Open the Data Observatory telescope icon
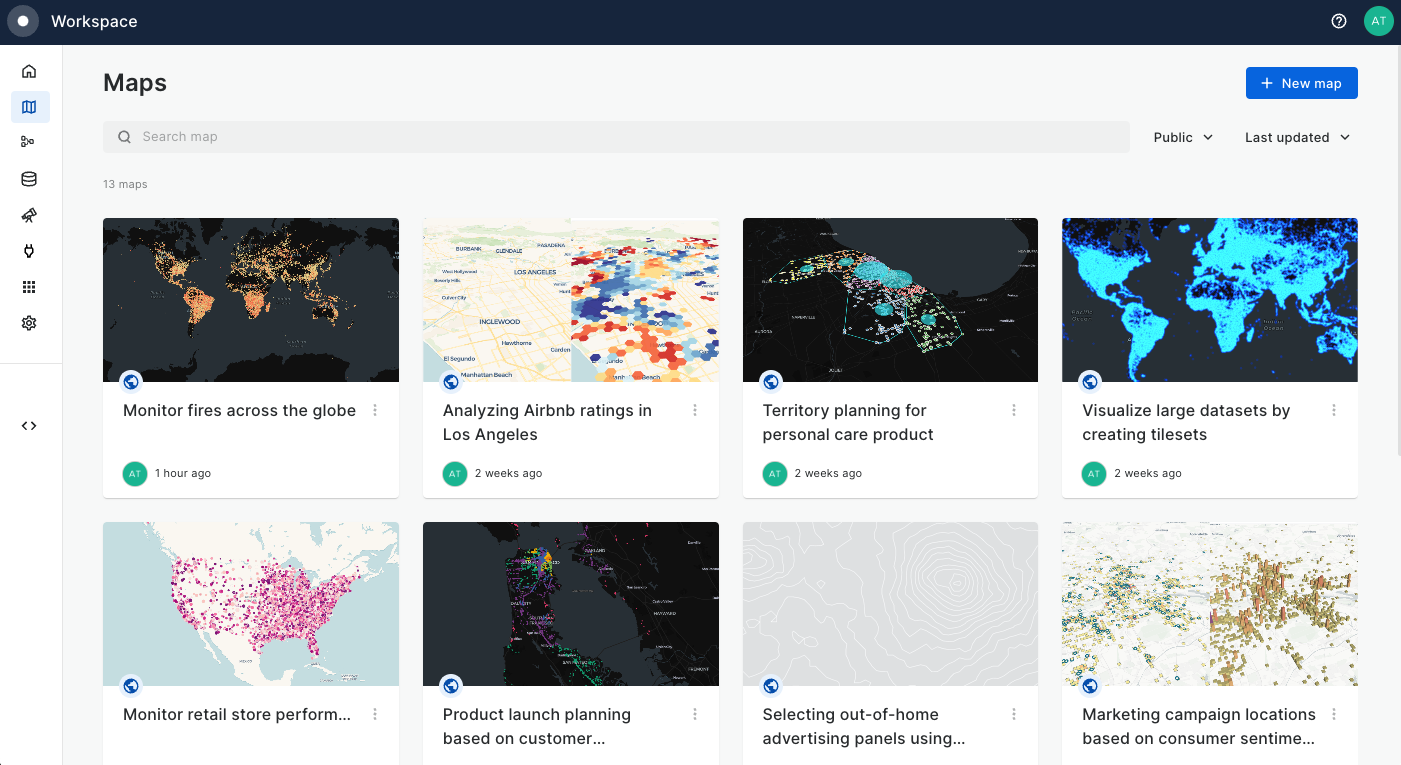 (x=29, y=215)
